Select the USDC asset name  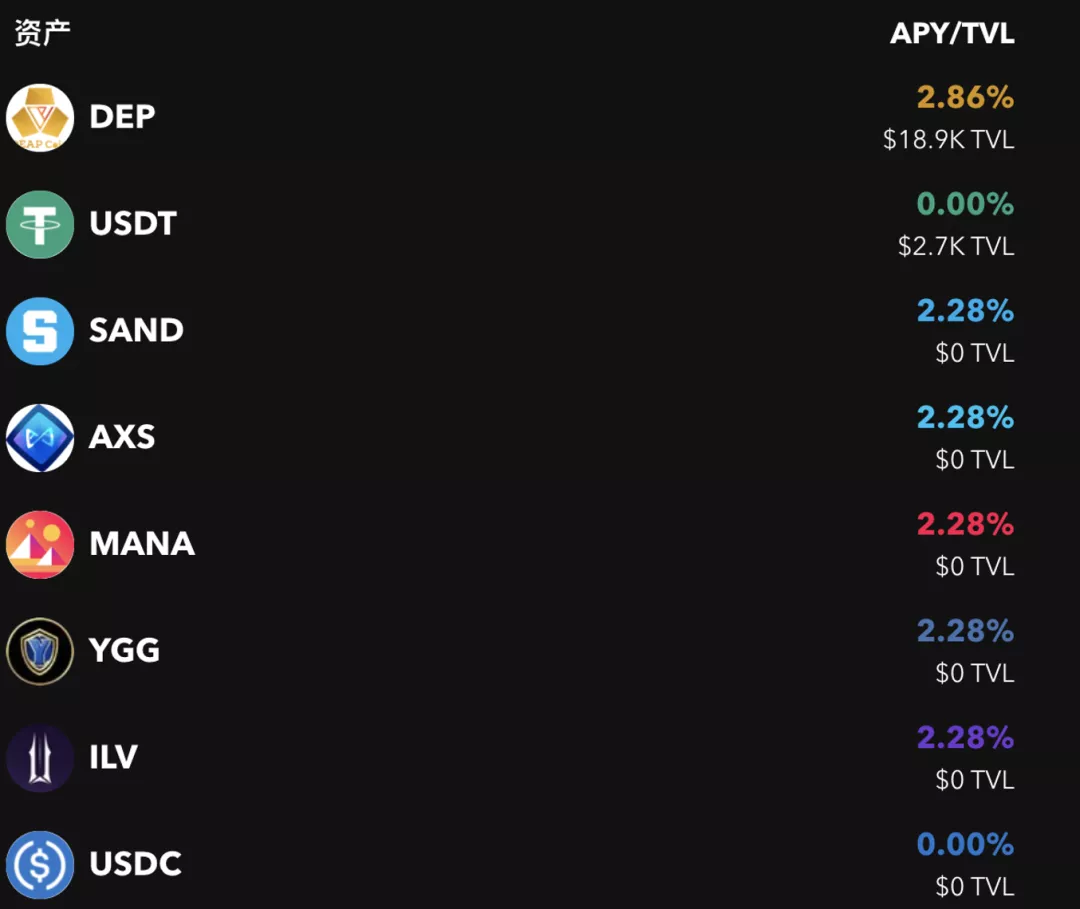(136, 864)
